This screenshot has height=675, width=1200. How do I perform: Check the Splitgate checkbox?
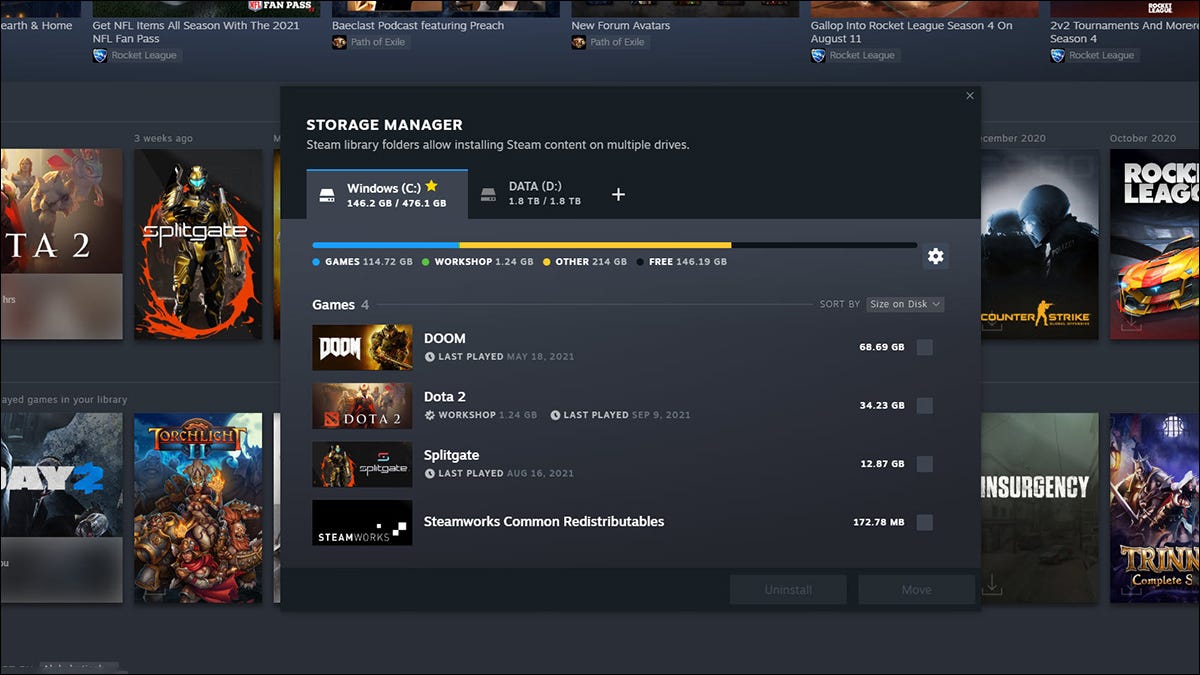tap(924, 464)
